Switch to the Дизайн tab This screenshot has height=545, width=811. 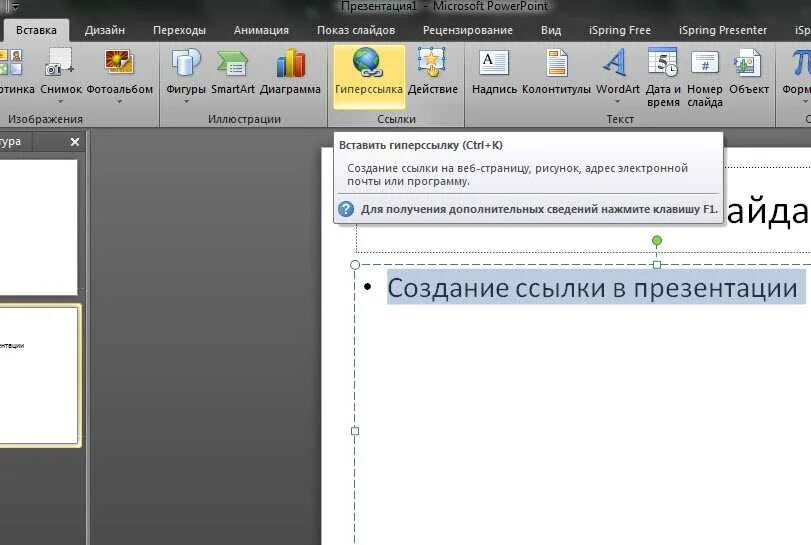tap(104, 31)
